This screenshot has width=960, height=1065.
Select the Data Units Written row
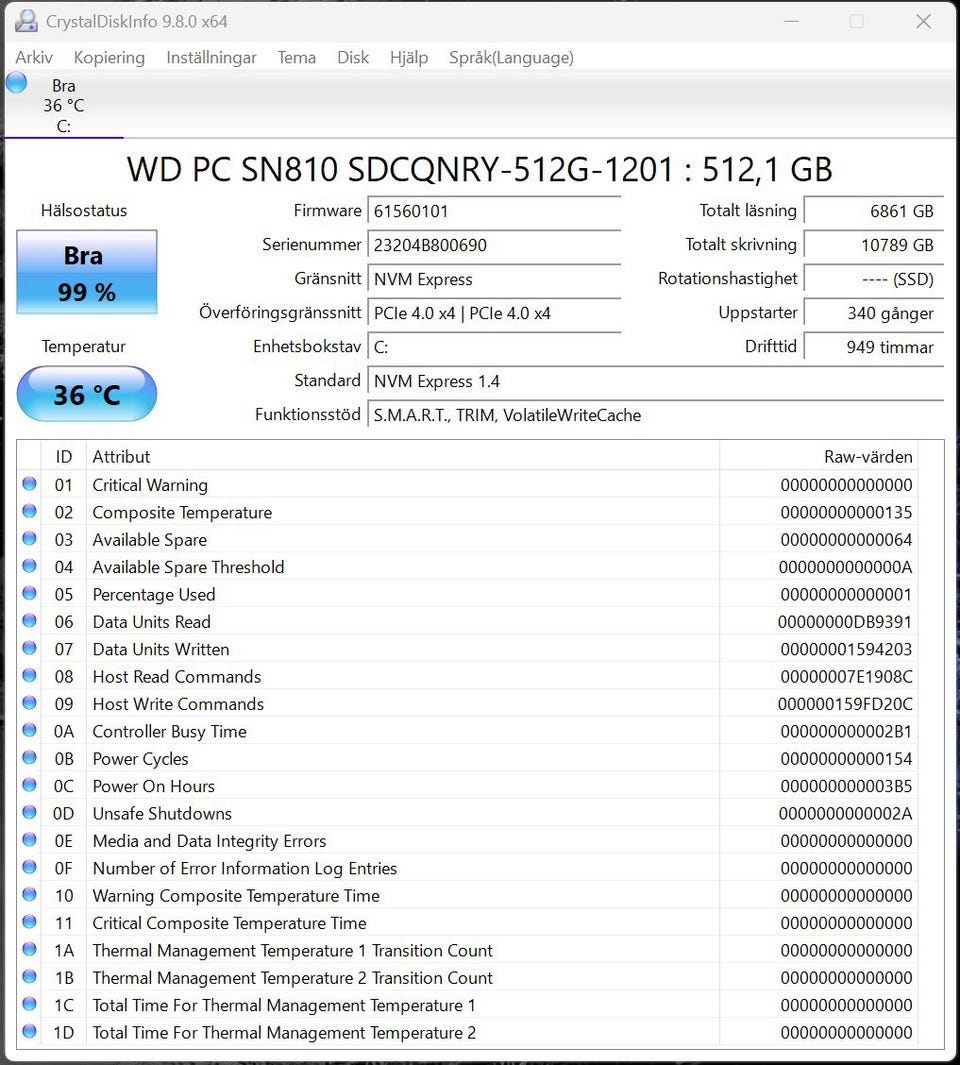[x=400, y=649]
